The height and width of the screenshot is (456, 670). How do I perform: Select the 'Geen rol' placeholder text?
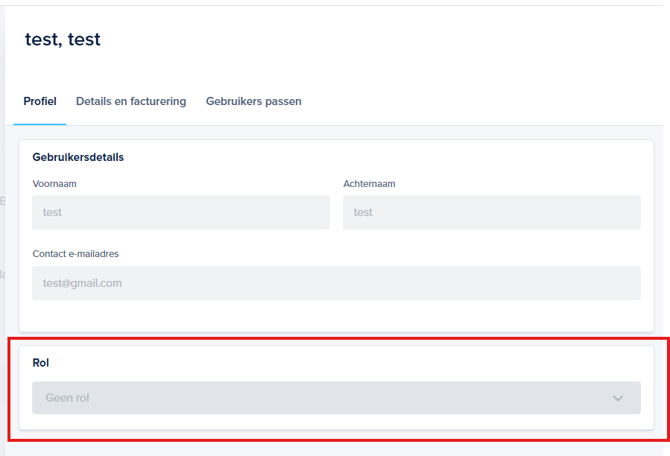point(67,398)
